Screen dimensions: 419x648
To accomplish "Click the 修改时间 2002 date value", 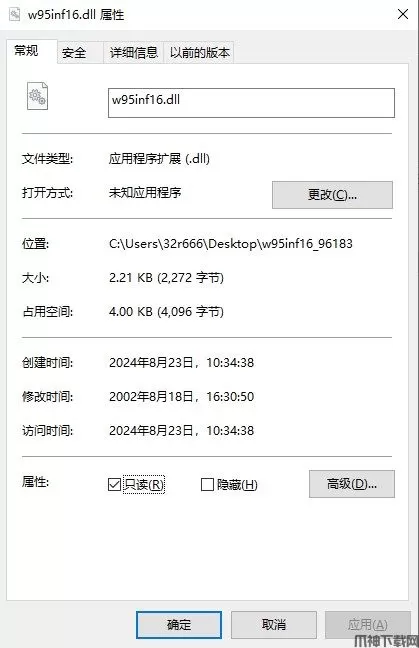I will [181, 397].
